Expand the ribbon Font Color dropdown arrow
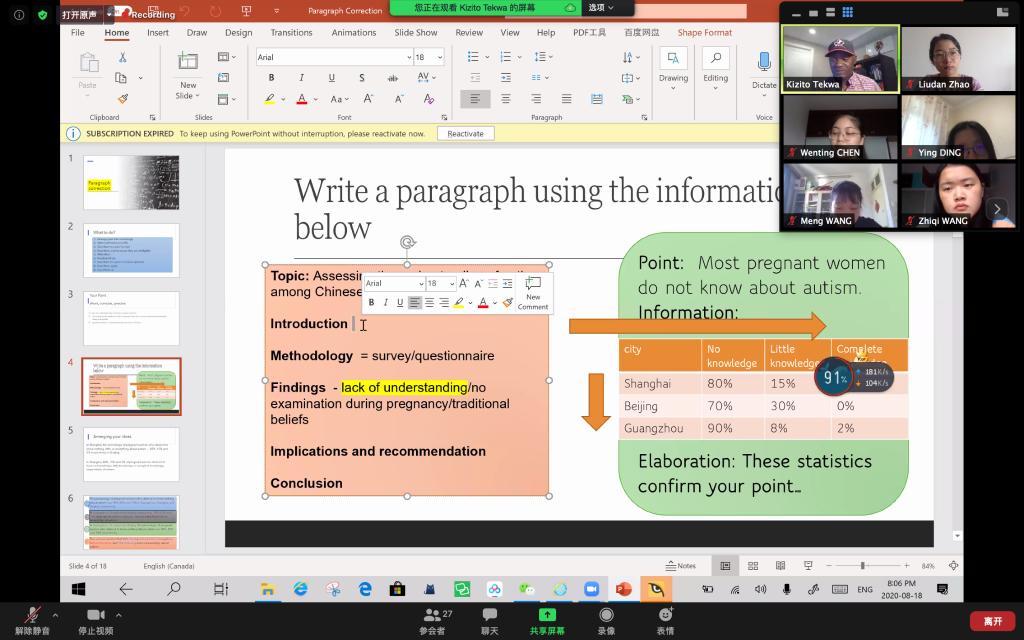1024x640 pixels. click(x=315, y=99)
